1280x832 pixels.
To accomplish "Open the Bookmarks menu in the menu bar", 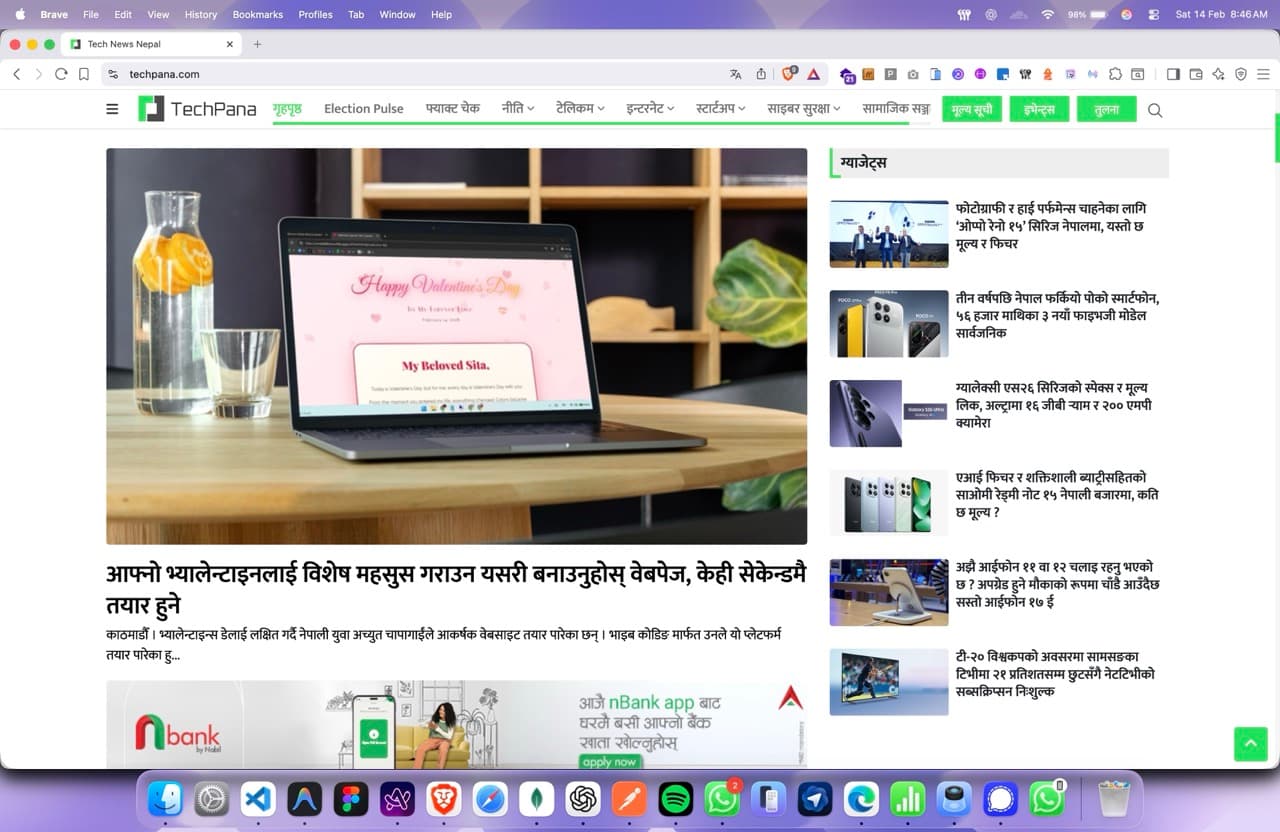I will tap(257, 14).
